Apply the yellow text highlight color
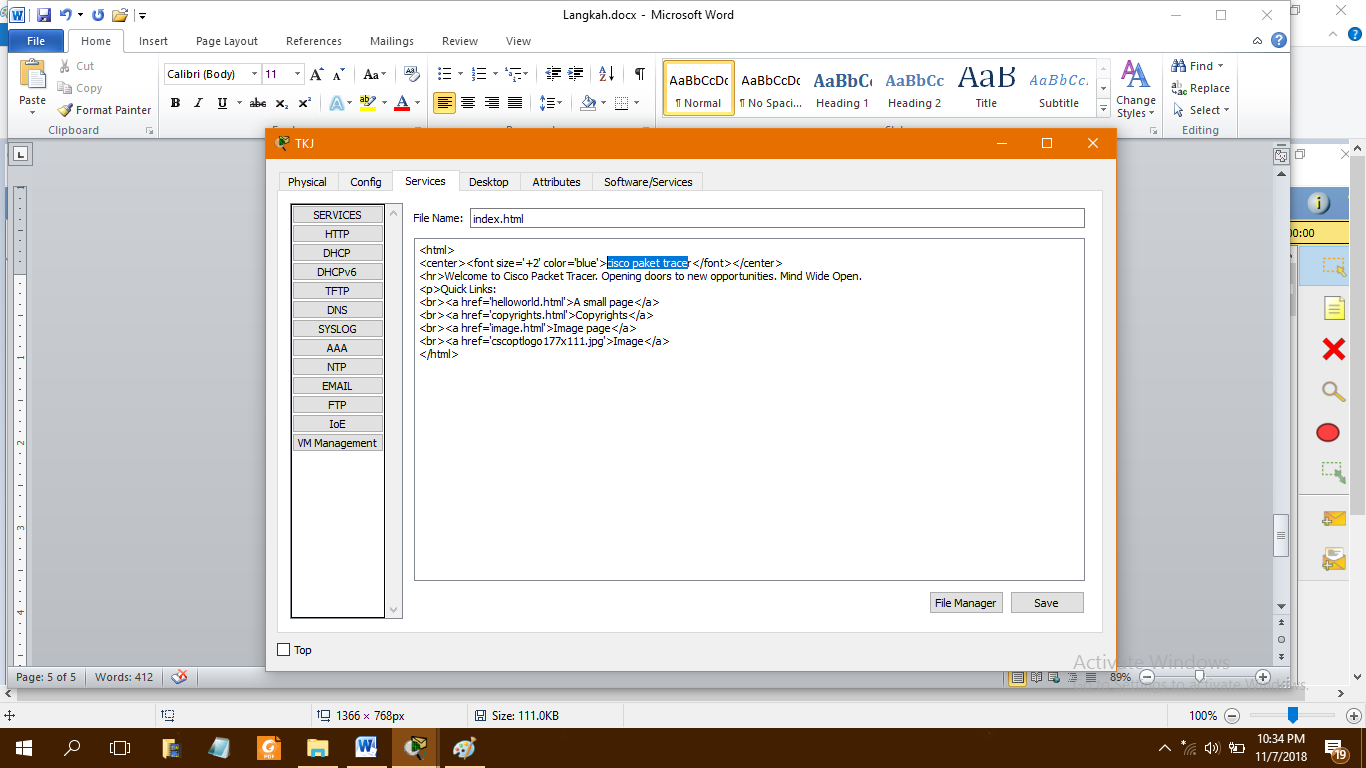This screenshot has height=768, width=1366. 367,103
